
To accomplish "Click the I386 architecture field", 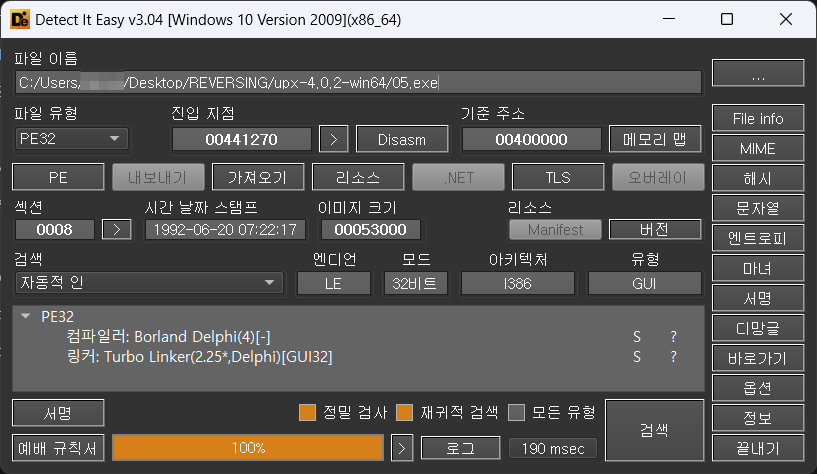I will (x=517, y=284).
